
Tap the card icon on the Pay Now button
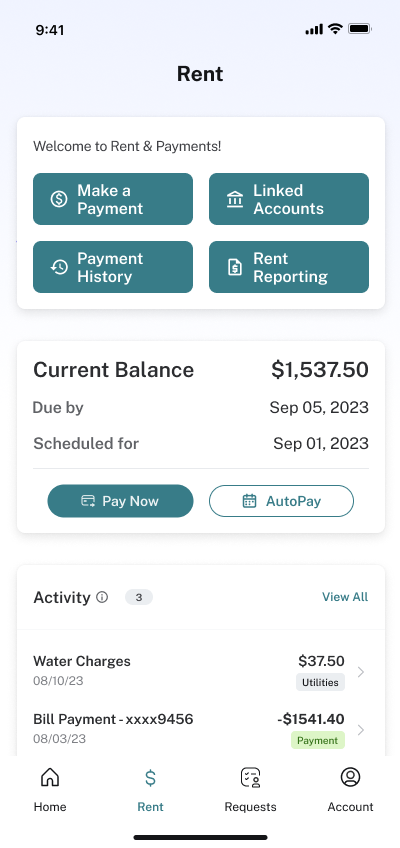coord(88,501)
